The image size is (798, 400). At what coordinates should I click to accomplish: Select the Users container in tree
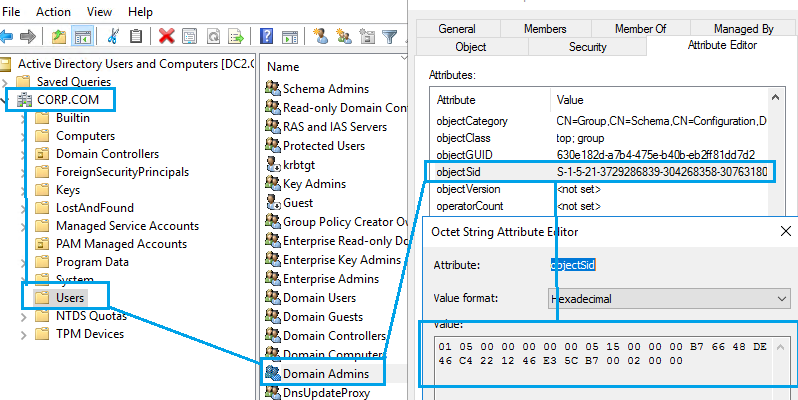coord(70,296)
